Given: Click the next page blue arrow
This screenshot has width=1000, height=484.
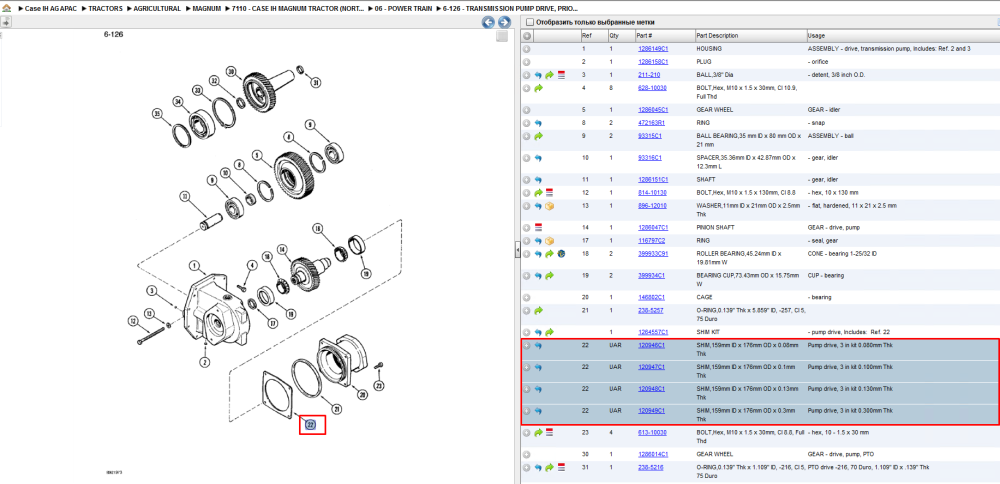Looking at the screenshot, I should pos(504,22).
